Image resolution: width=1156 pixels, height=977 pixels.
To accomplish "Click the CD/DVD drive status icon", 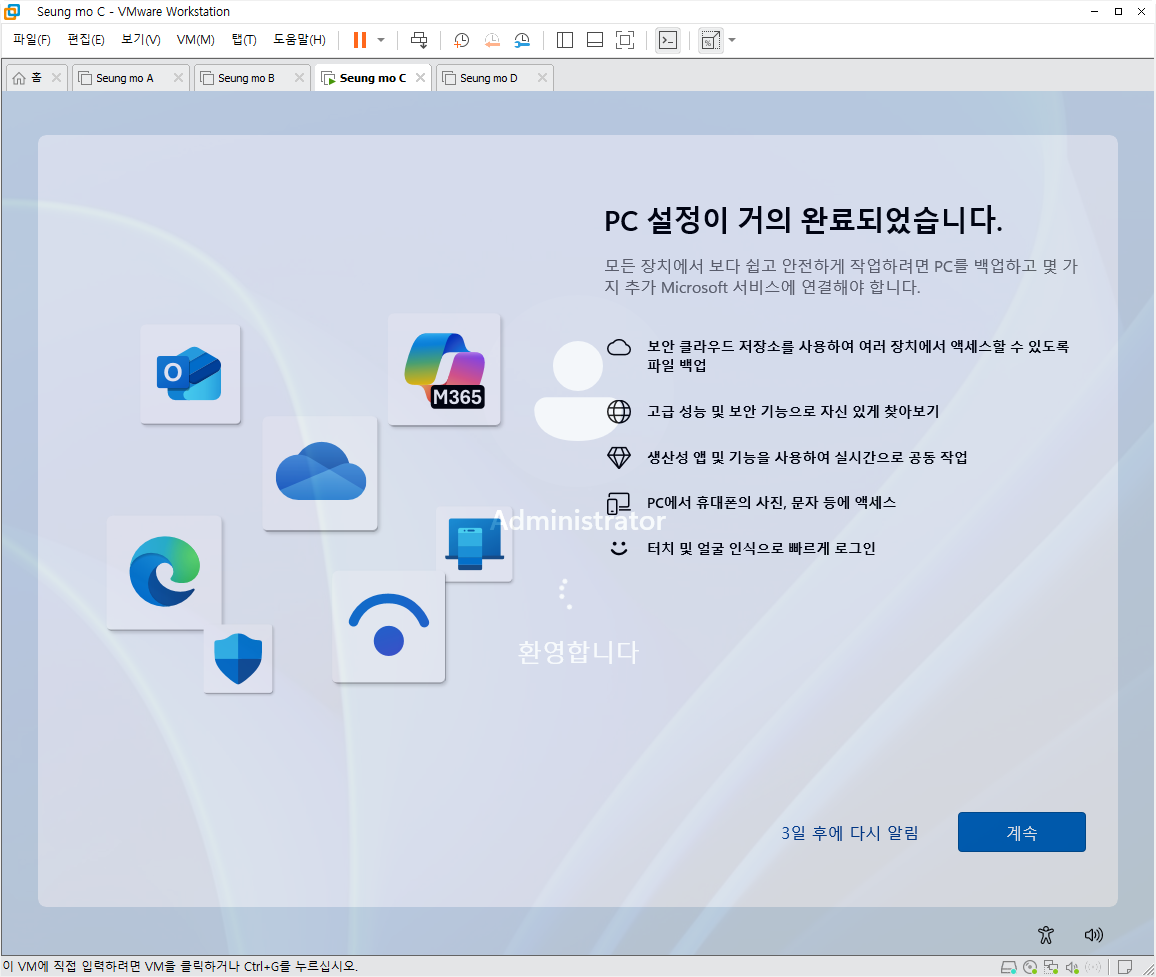I will click(x=1030, y=967).
